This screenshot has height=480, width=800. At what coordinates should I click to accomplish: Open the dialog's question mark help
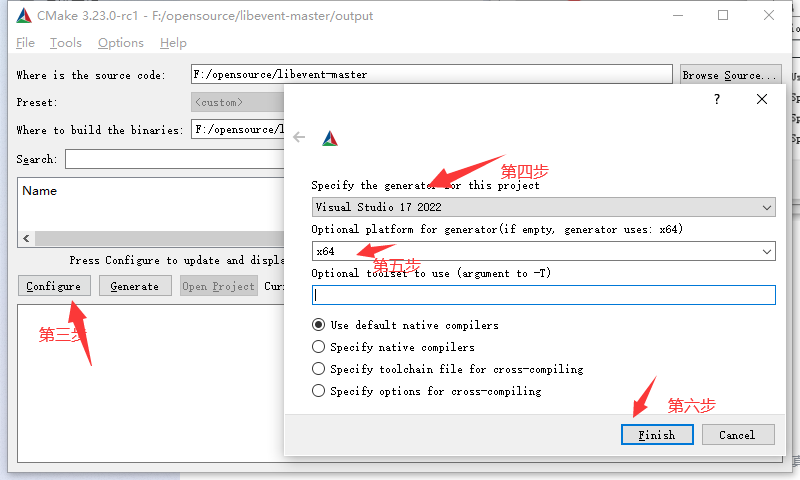tap(717, 99)
